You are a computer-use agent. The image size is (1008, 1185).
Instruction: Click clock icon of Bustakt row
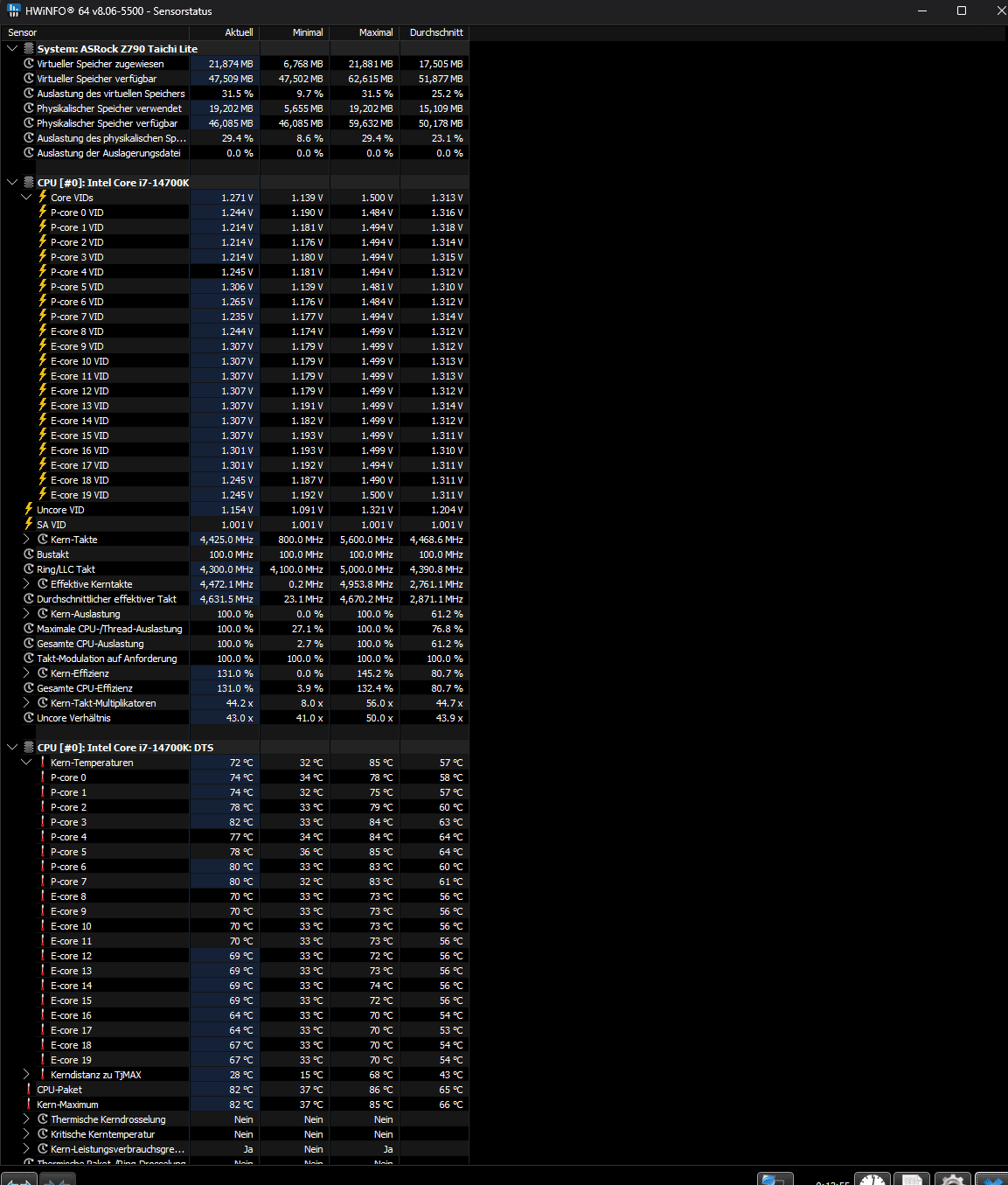click(x=29, y=554)
